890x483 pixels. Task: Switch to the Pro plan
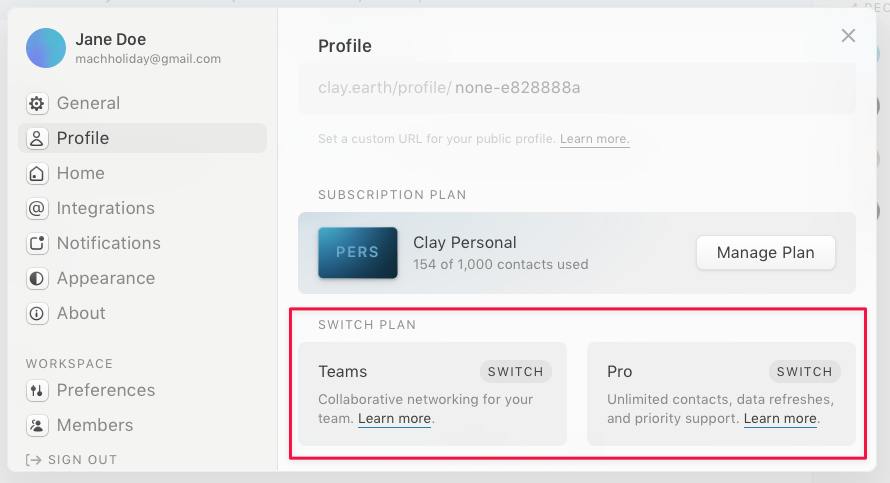pyautogui.click(x=804, y=372)
